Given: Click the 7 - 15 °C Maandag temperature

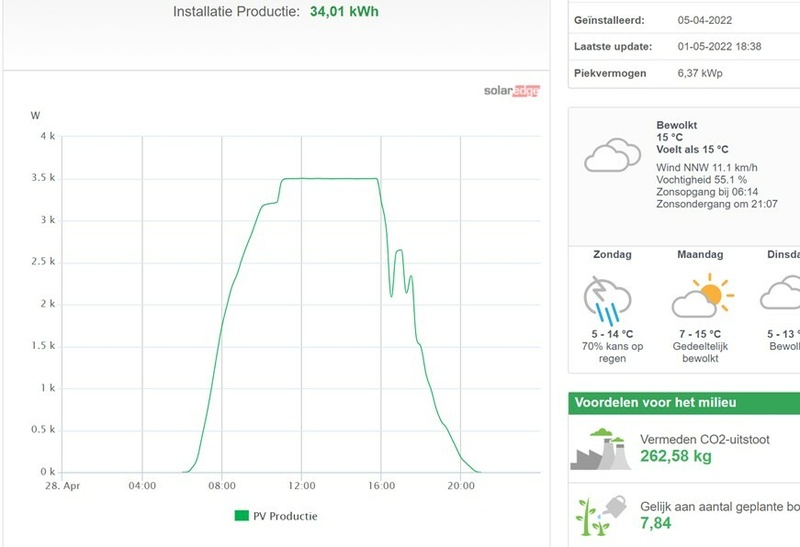Looking at the screenshot, I should click(x=700, y=334).
